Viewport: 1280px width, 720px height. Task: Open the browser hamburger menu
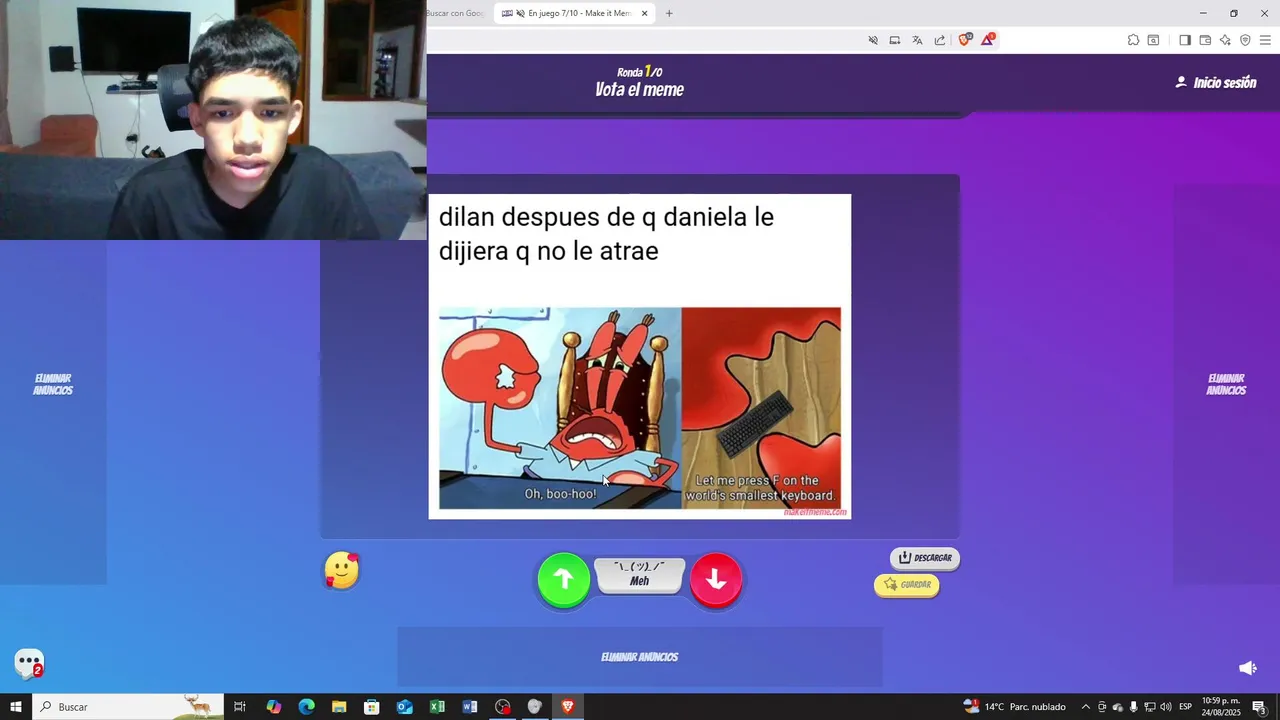pos(1265,40)
